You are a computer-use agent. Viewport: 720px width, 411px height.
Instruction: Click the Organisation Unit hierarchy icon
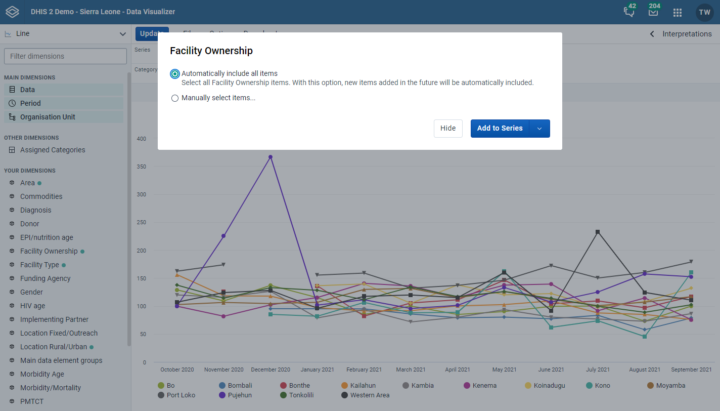(12, 117)
